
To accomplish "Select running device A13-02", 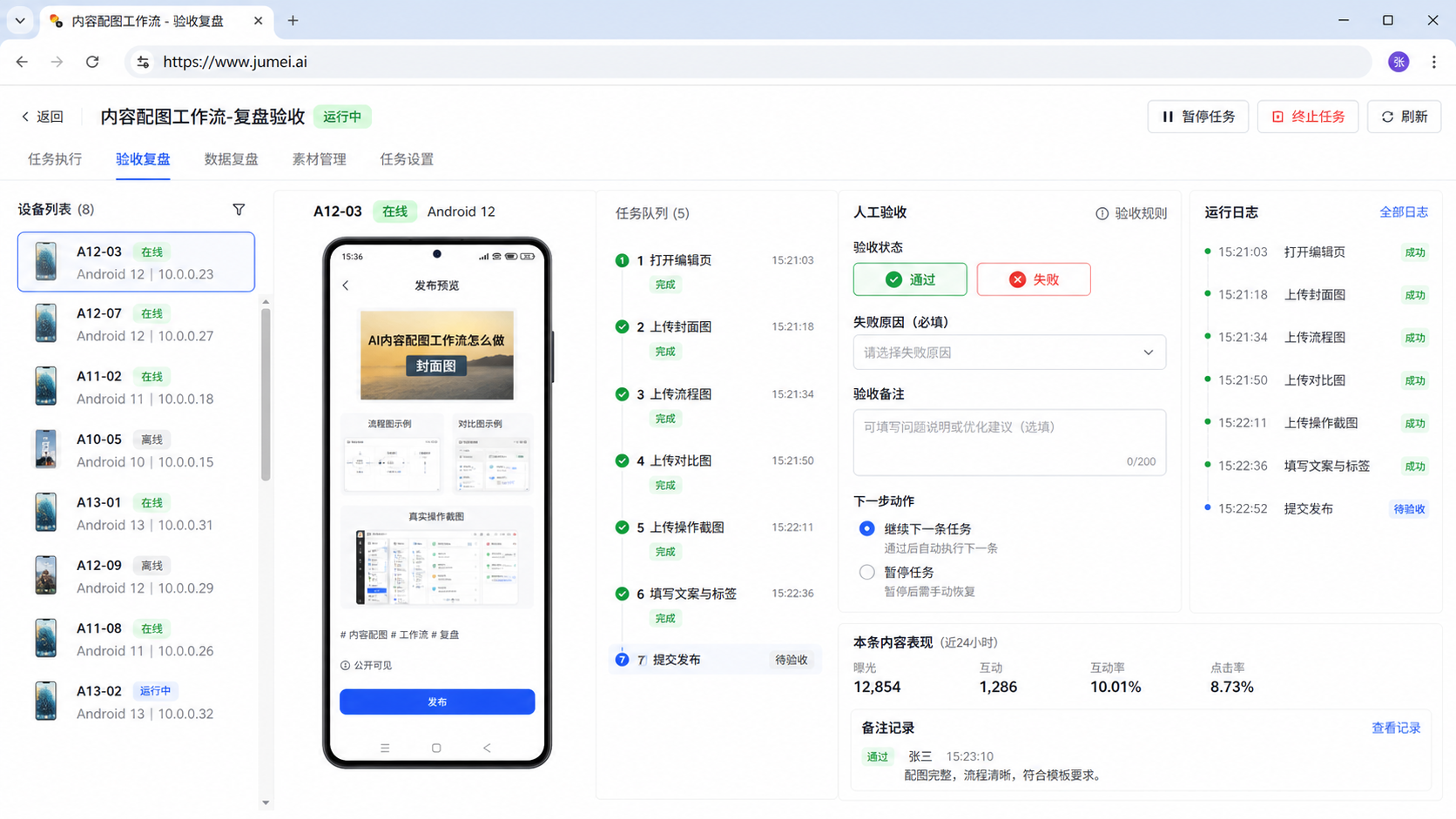I will pos(136,702).
